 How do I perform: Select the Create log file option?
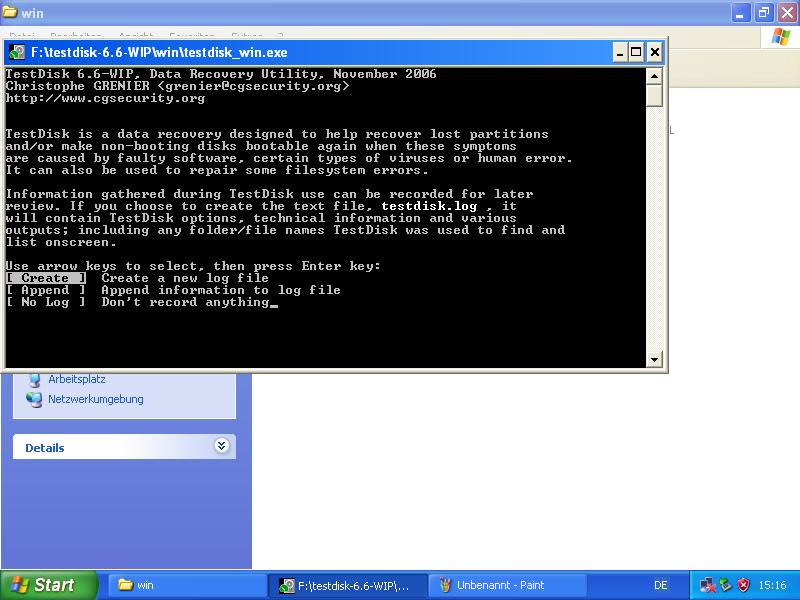(x=46, y=278)
